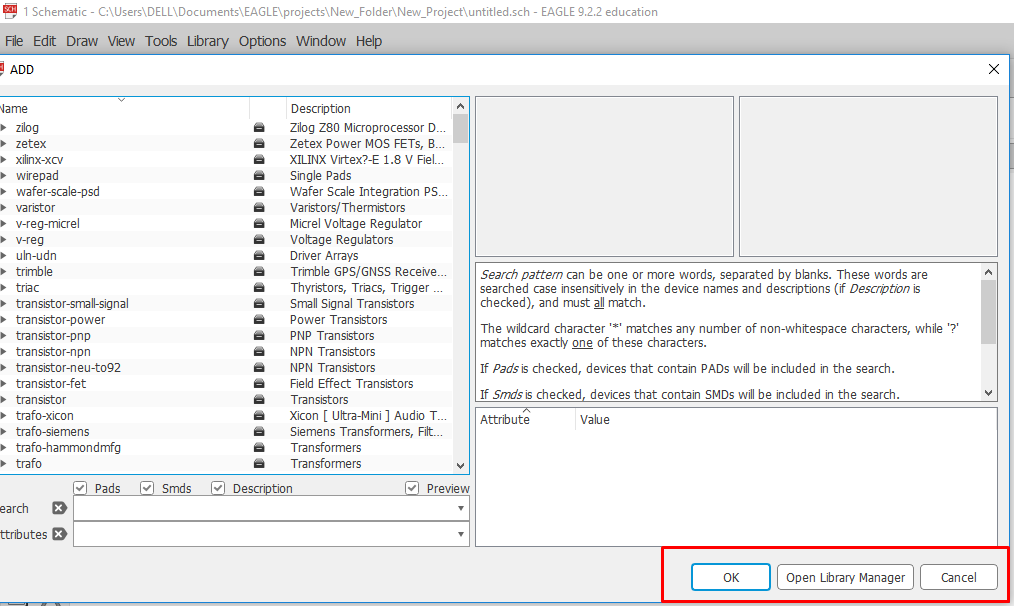This screenshot has height=606, width=1014.
Task: Select the 'Voltage Regulators' description text
Action: [341, 240]
